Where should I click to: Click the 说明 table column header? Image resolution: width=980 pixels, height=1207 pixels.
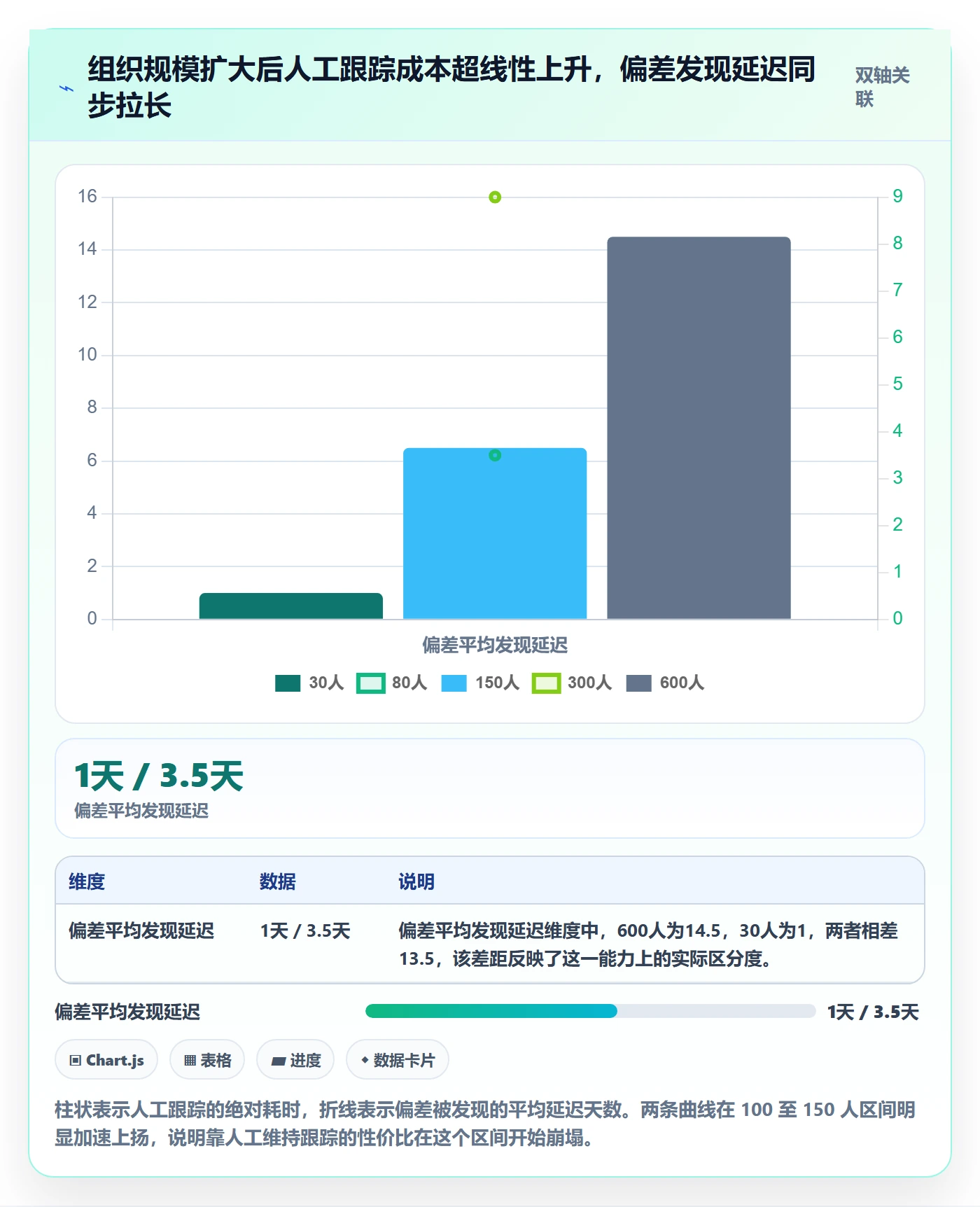[x=416, y=881]
